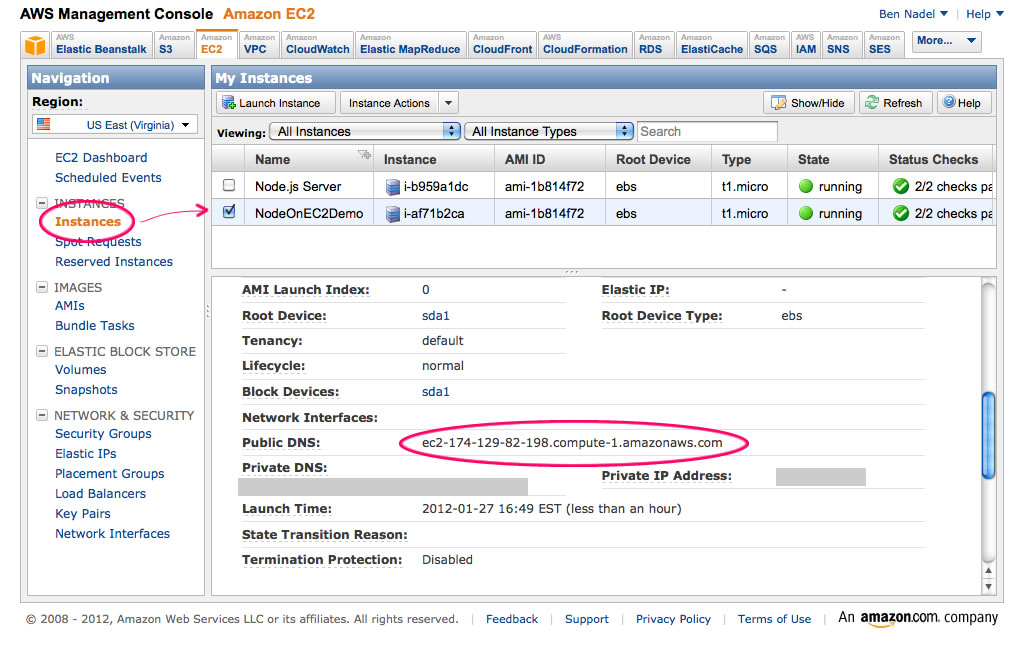Switch to the Elastic MapReduce tab
1024x645 pixels.
410,44
